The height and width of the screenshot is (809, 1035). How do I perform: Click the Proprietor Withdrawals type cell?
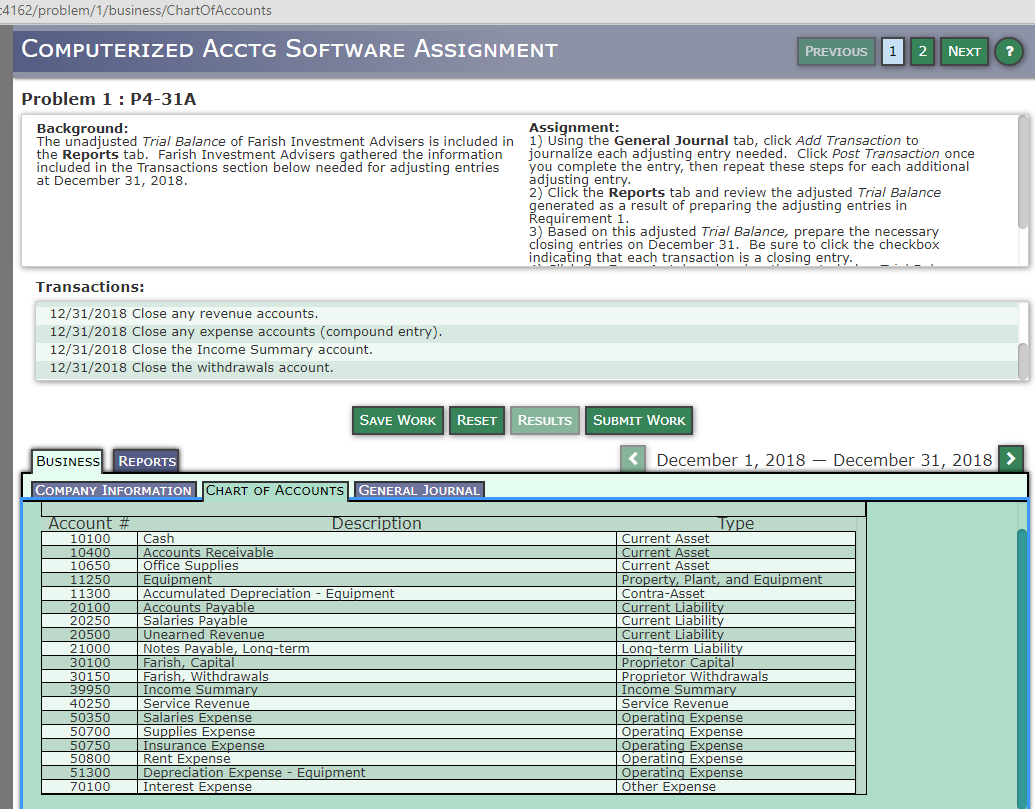tap(736, 676)
